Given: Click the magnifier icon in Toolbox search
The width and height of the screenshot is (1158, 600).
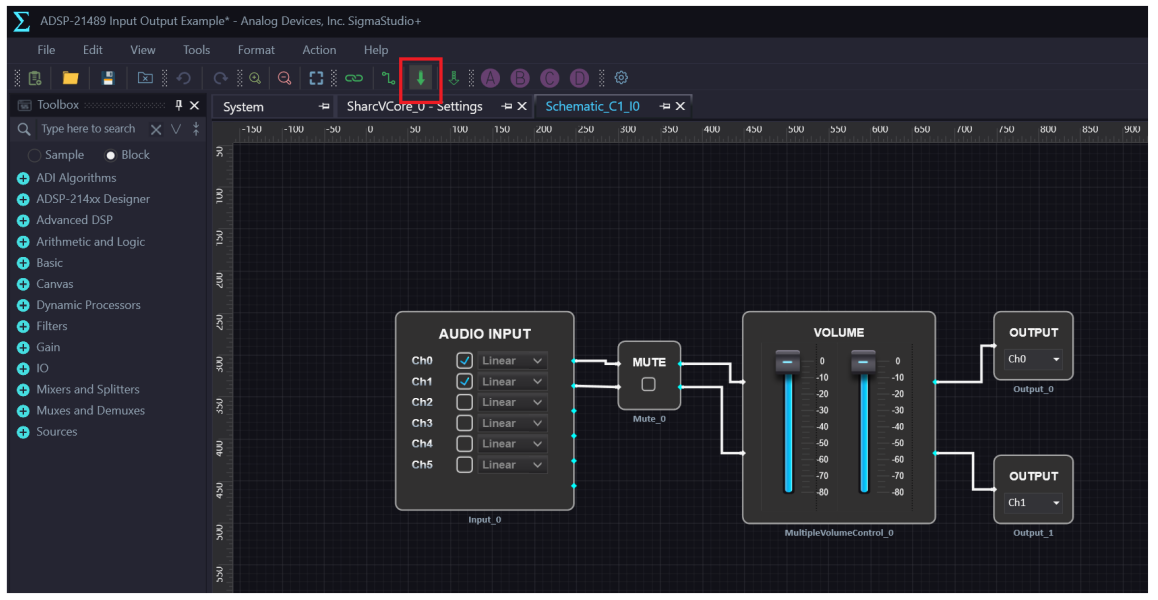Looking at the screenshot, I should [x=24, y=129].
